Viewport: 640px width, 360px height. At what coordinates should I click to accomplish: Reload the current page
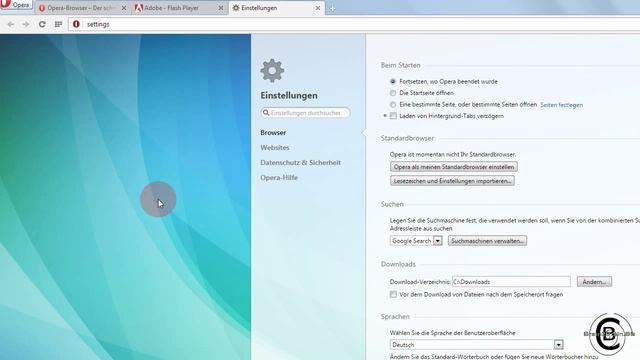[42, 24]
